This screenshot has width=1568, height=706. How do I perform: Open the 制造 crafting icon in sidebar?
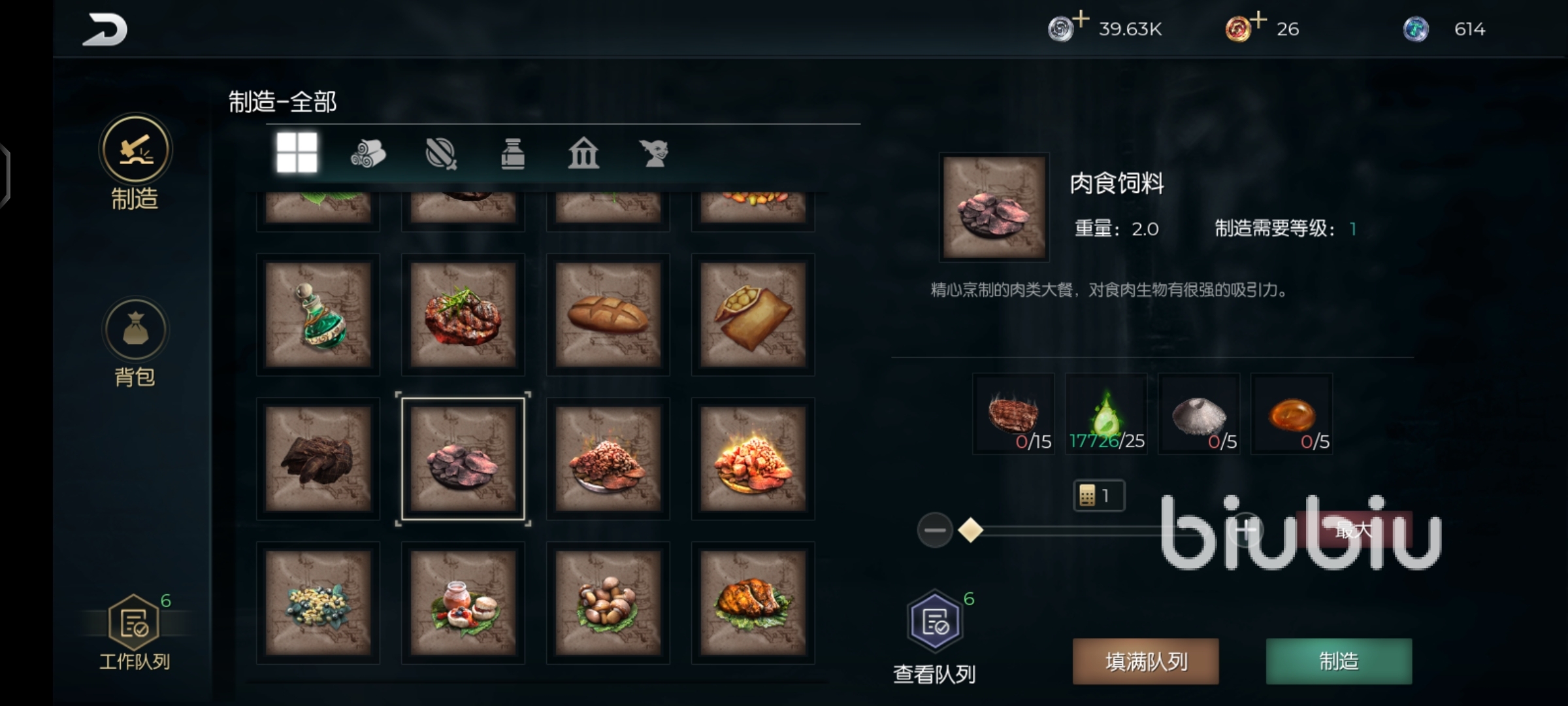(135, 149)
